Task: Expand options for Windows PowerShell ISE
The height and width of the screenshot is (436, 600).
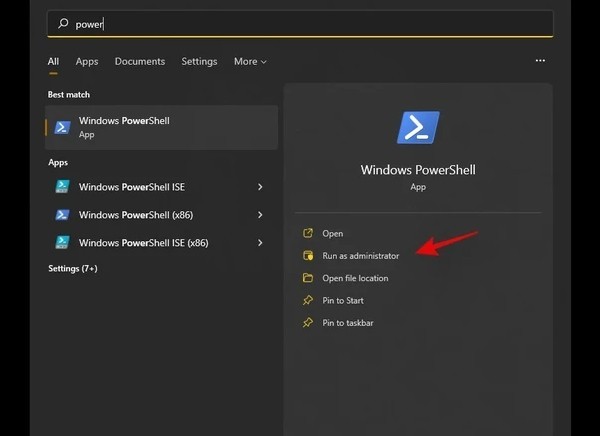Action: point(260,187)
